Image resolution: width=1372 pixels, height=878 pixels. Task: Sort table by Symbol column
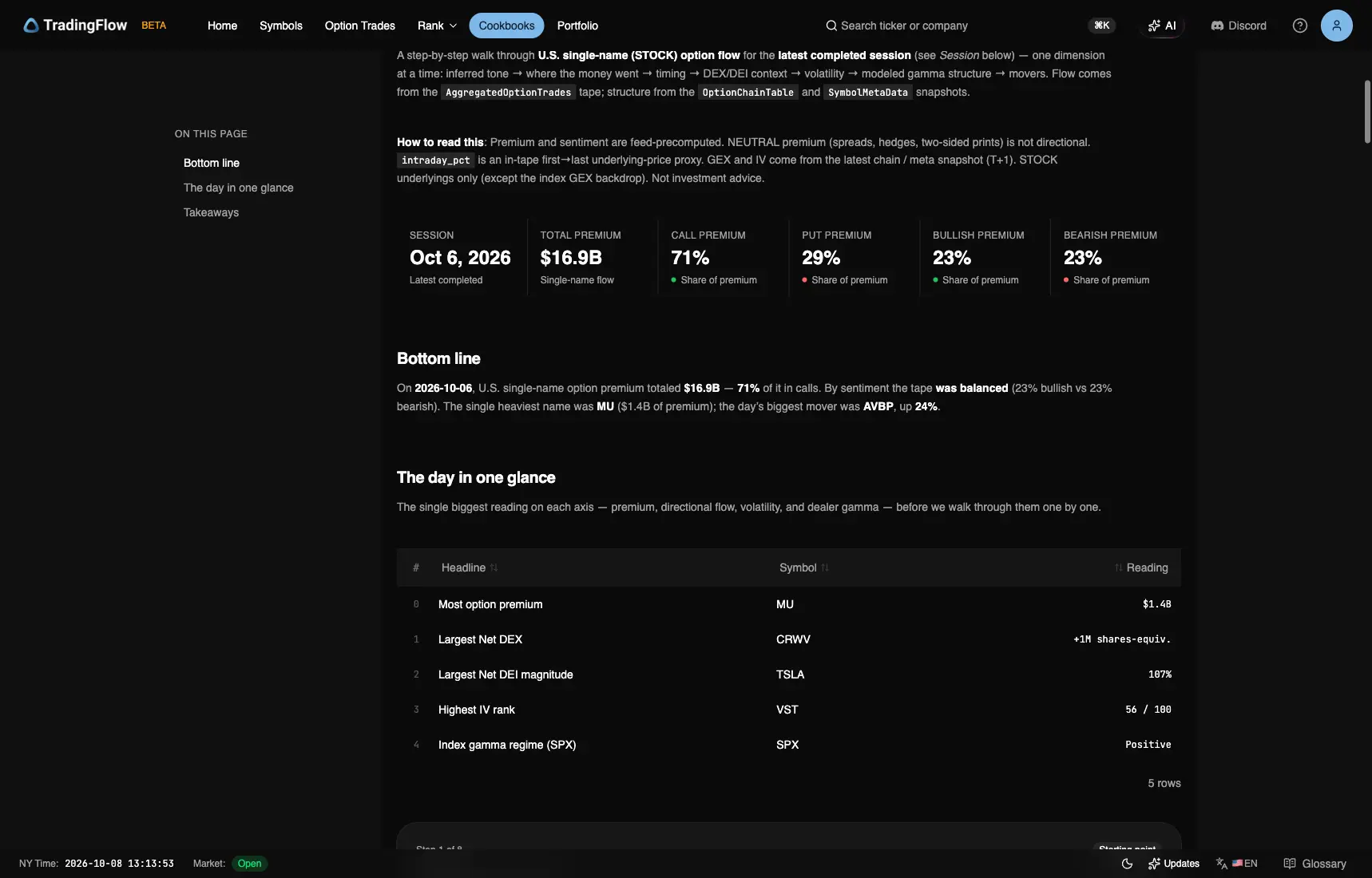coord(804,568)
